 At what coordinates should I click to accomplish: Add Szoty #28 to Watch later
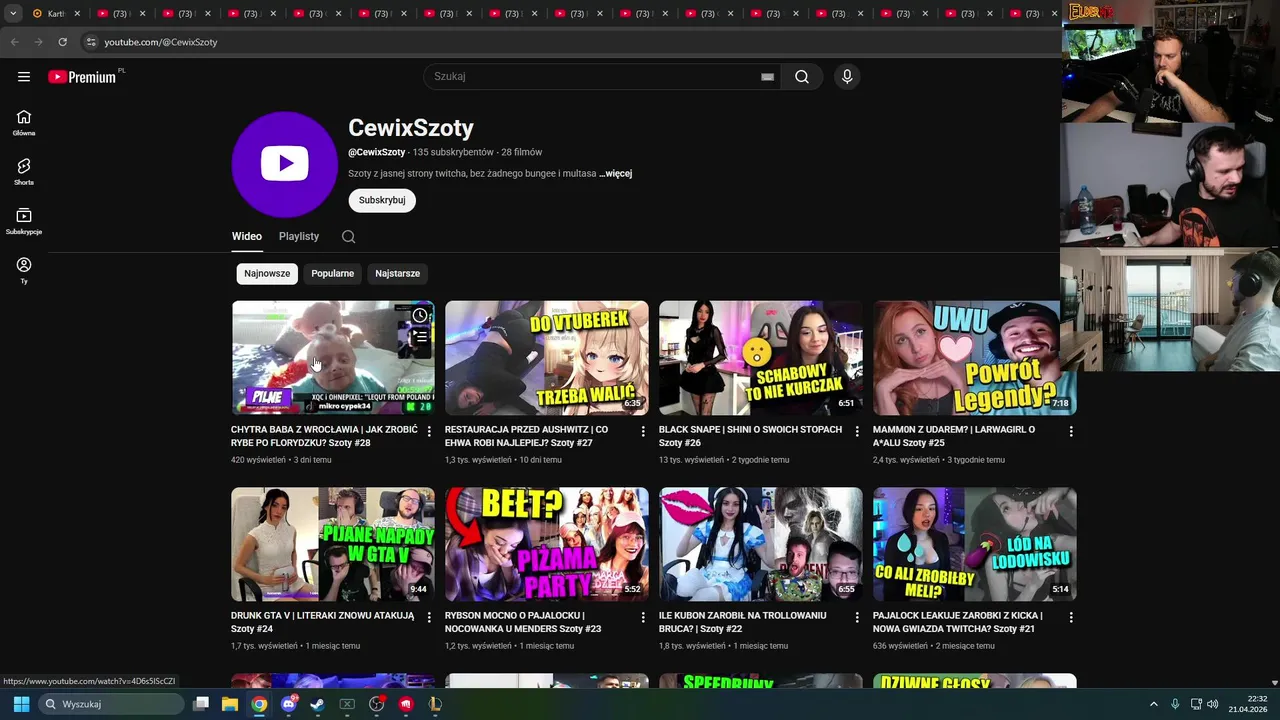pos(420,316)
